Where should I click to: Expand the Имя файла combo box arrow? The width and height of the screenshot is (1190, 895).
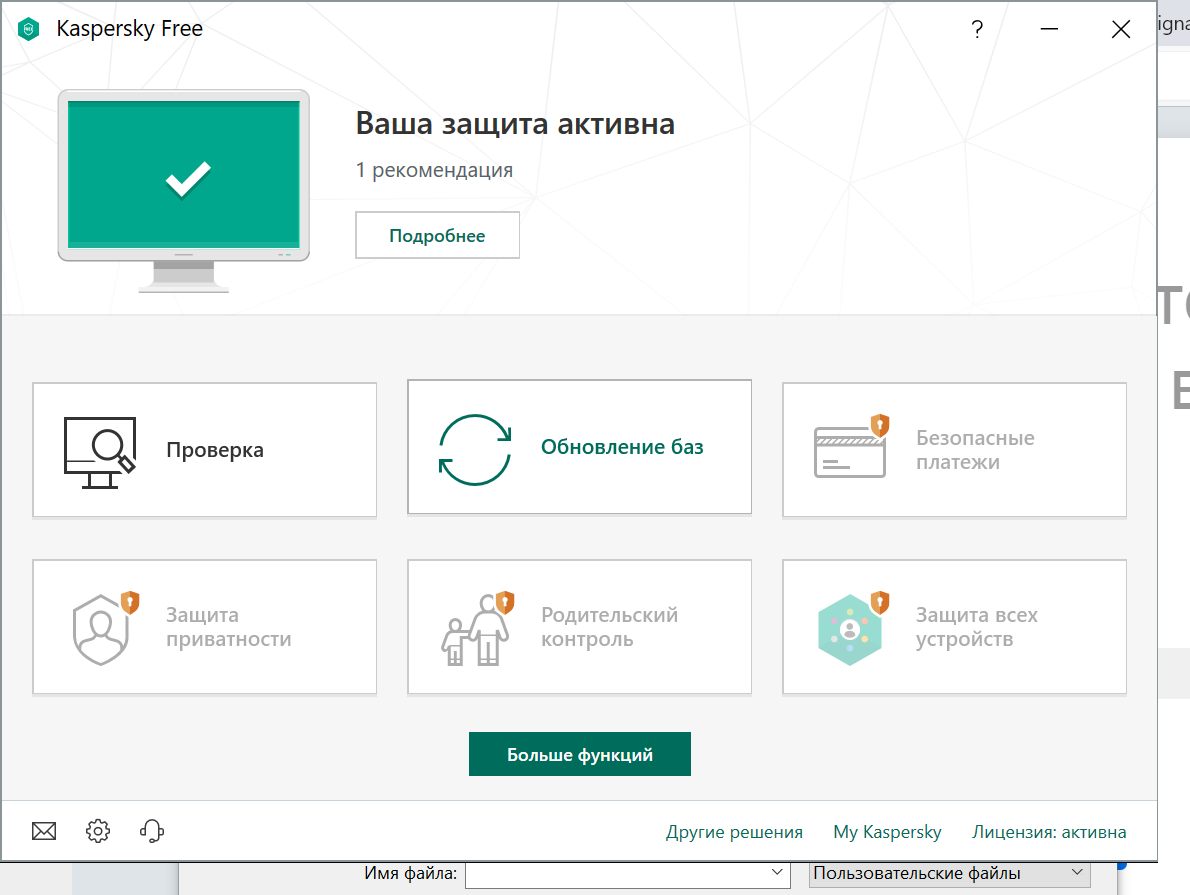coord(776,872)
